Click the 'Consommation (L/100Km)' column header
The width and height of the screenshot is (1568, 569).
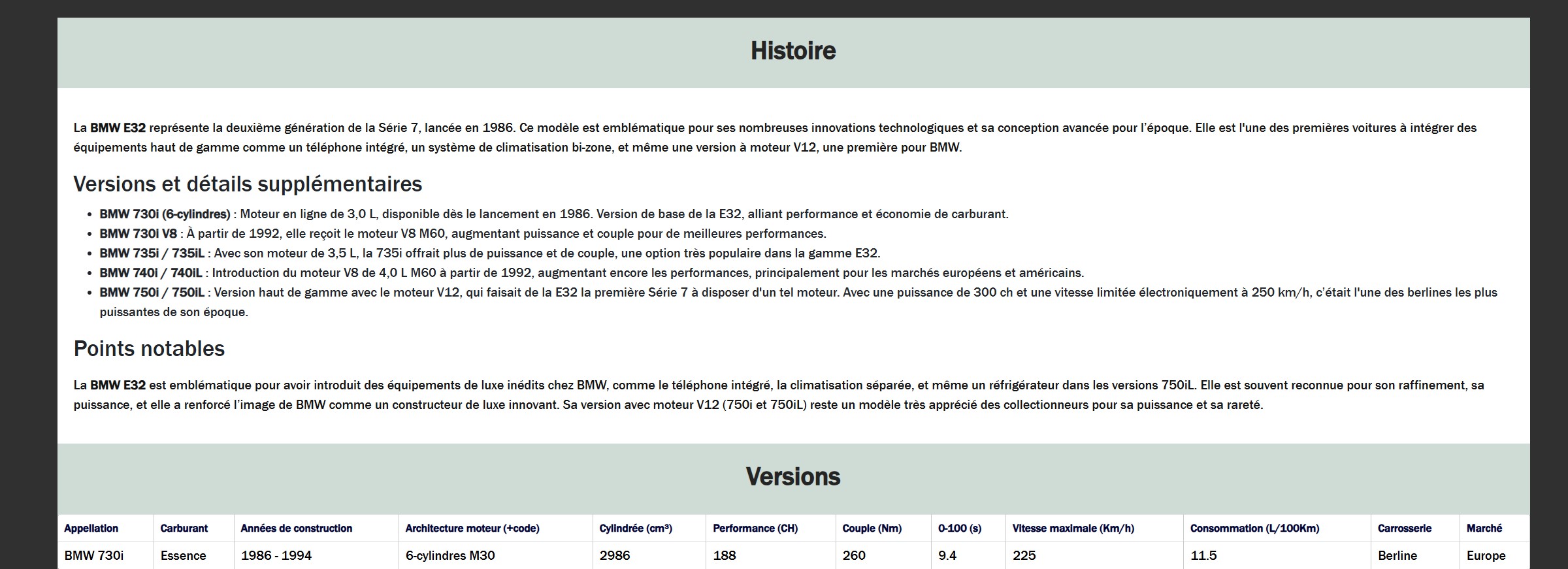click(1254, 528)
